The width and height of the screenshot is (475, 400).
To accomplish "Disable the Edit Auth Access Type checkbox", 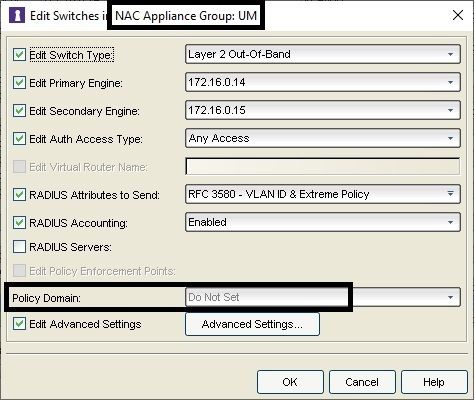I will 19,139.
